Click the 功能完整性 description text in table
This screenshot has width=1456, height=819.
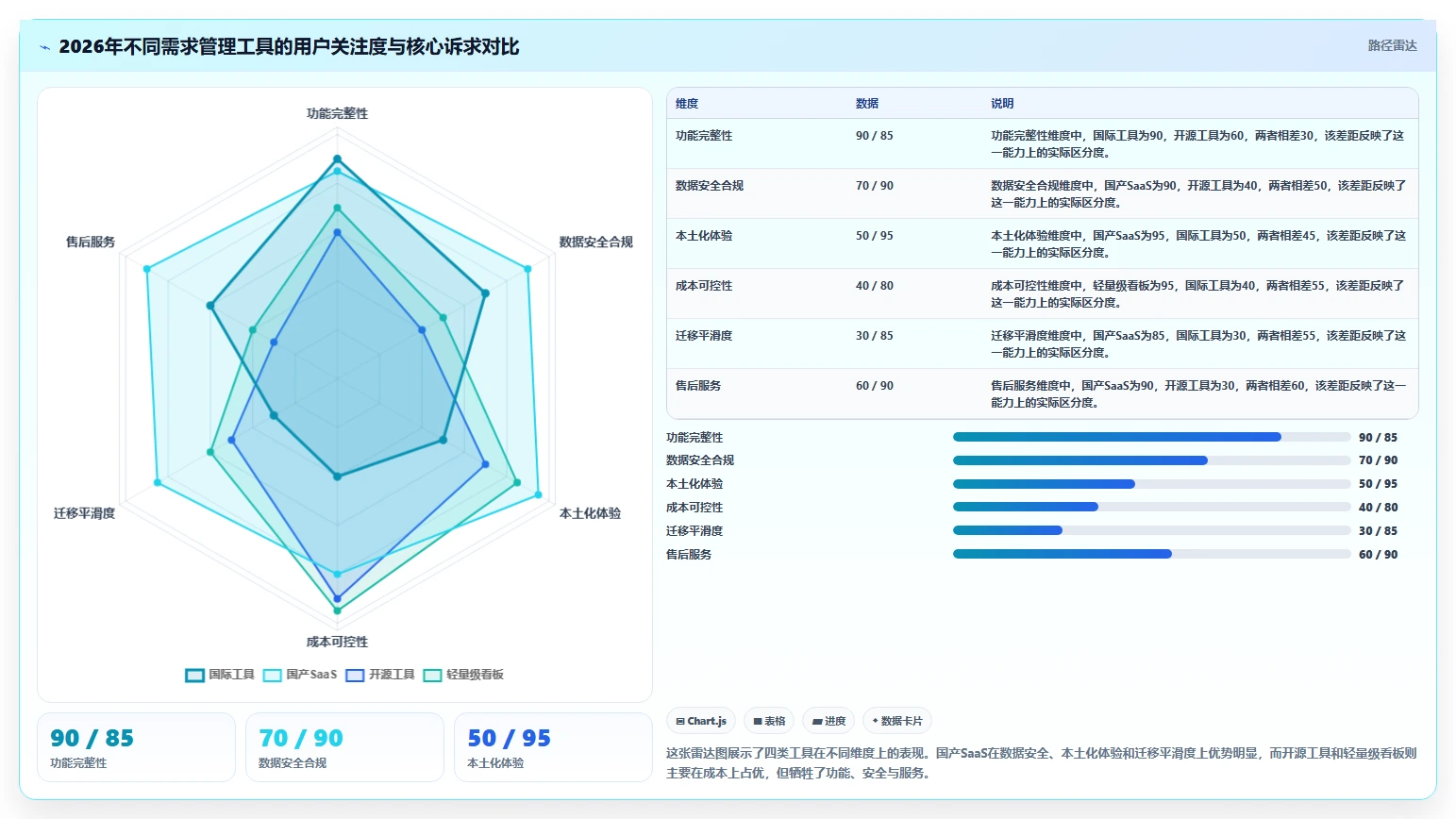1197,144
